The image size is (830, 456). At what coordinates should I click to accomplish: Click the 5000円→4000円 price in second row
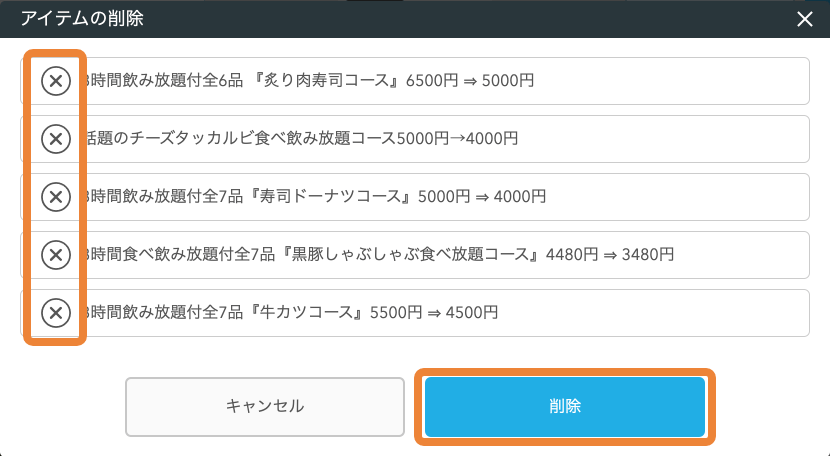pos(457,139)
